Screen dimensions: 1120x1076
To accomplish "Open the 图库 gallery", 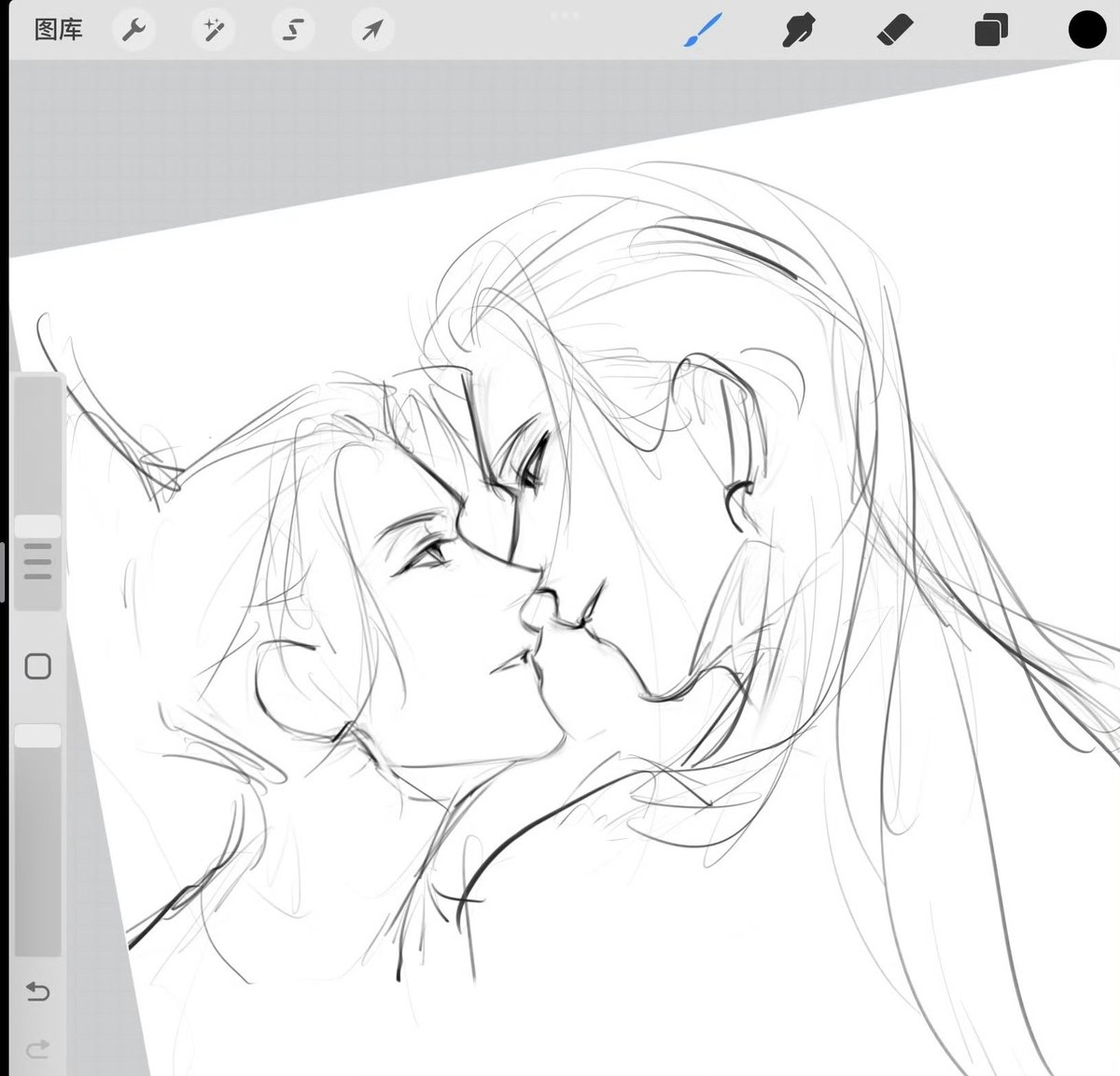I will pyautogui.click(x=59, y=30).
